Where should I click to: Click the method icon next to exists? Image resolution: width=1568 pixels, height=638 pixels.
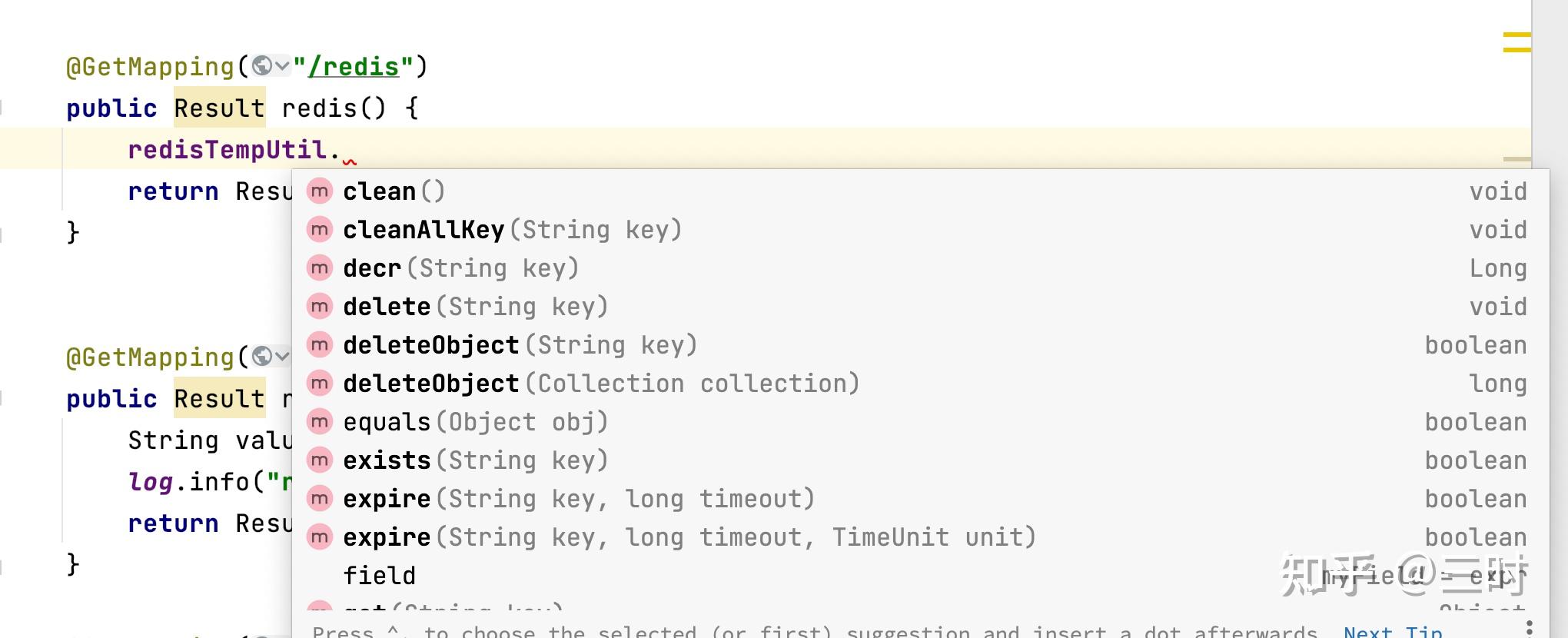(x=320, y=460)
